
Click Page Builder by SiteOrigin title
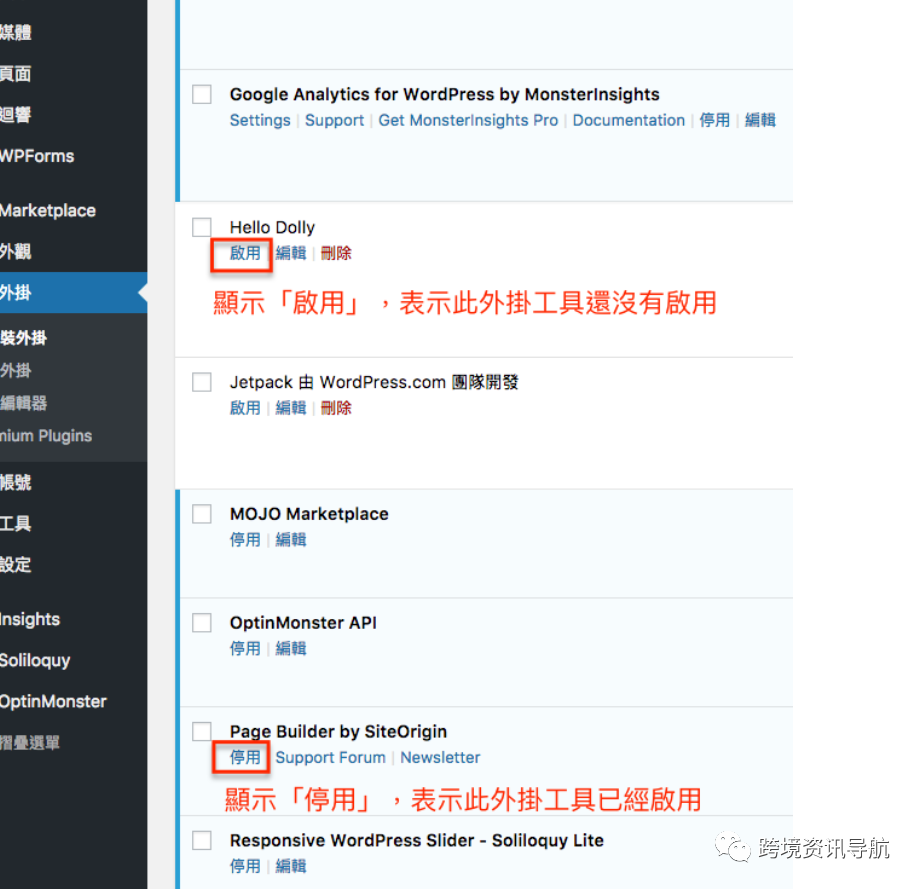(x=338, y=731)
